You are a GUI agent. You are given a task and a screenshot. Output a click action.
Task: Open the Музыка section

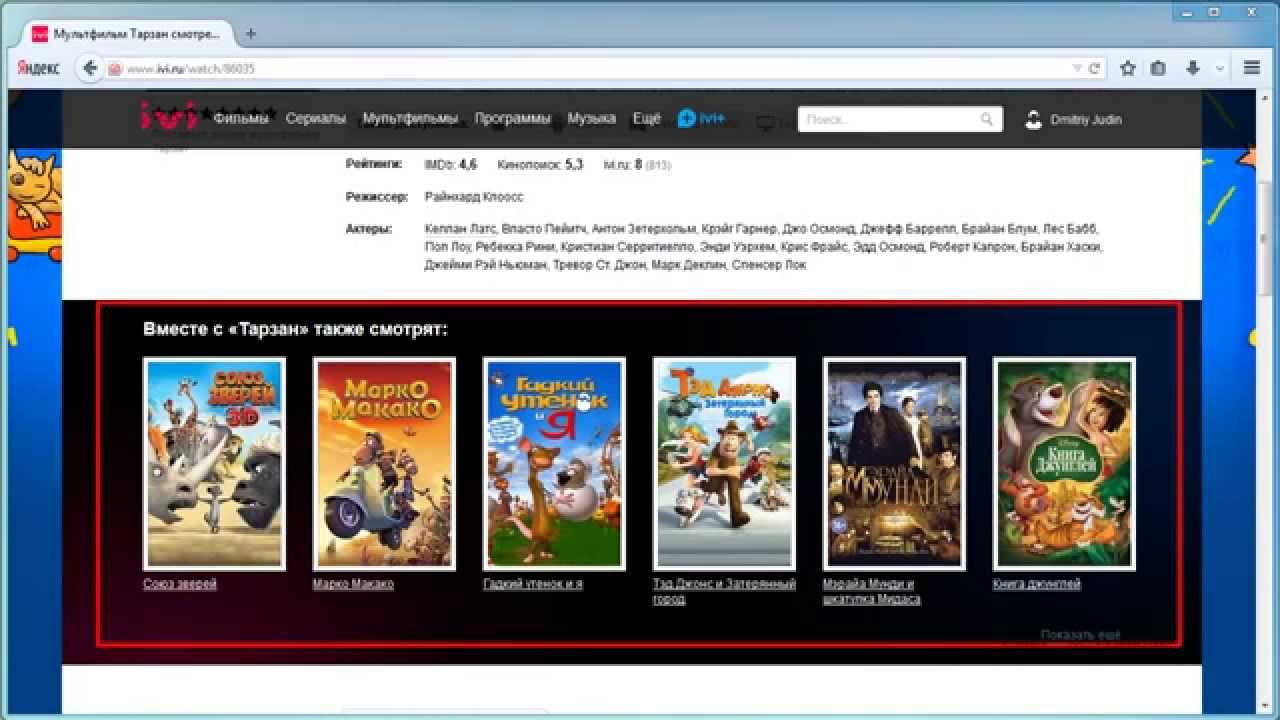(x=592, y=118)
